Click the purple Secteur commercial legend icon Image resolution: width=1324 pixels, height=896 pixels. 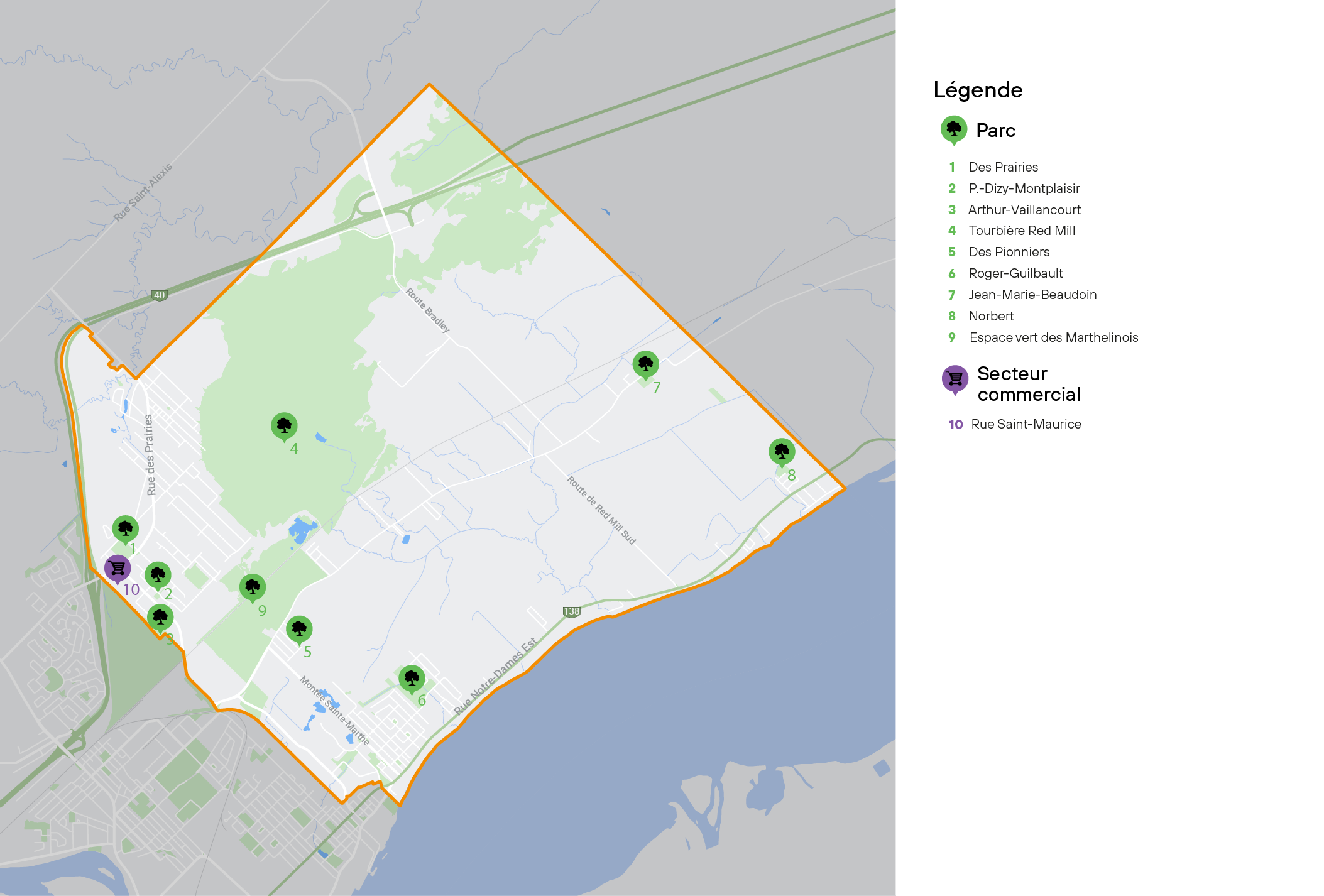click(955, 379)
